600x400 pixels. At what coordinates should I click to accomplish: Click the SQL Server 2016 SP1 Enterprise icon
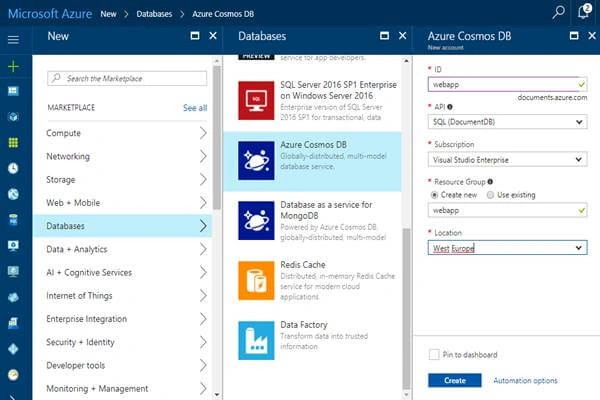click(256, 100)
